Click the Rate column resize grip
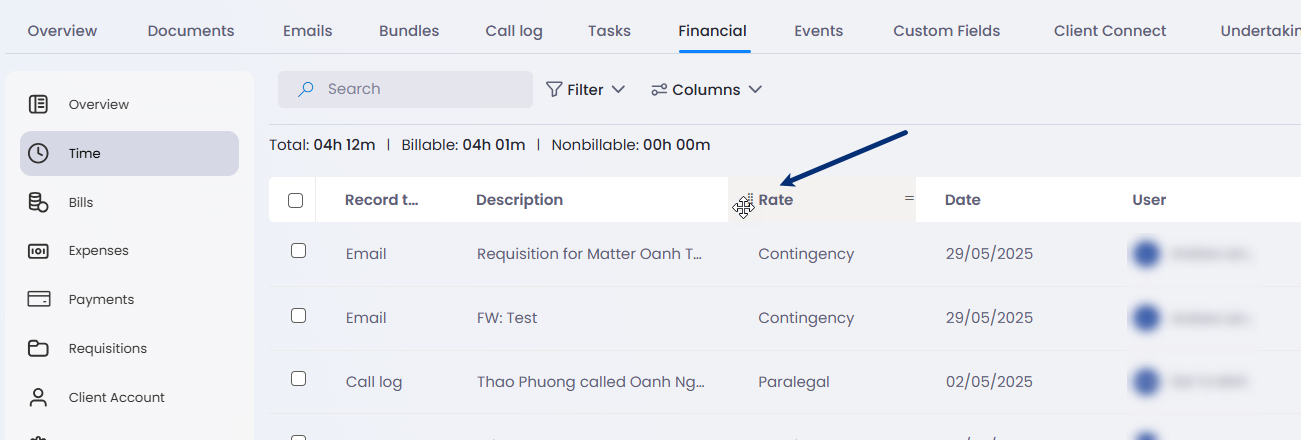Viewport: 1301px width, 440px height. 909,198
